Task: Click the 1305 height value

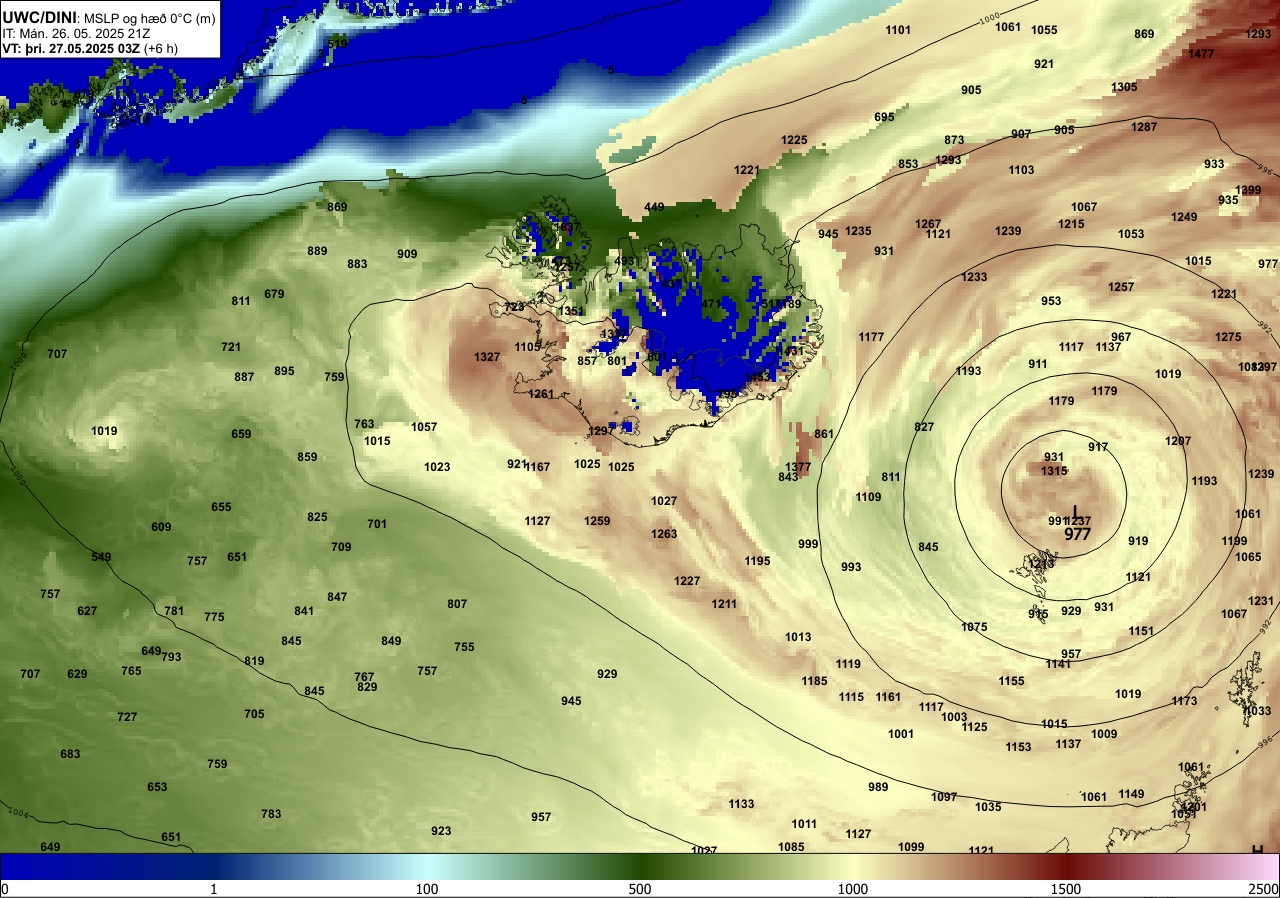Action: coord(1124,87)
